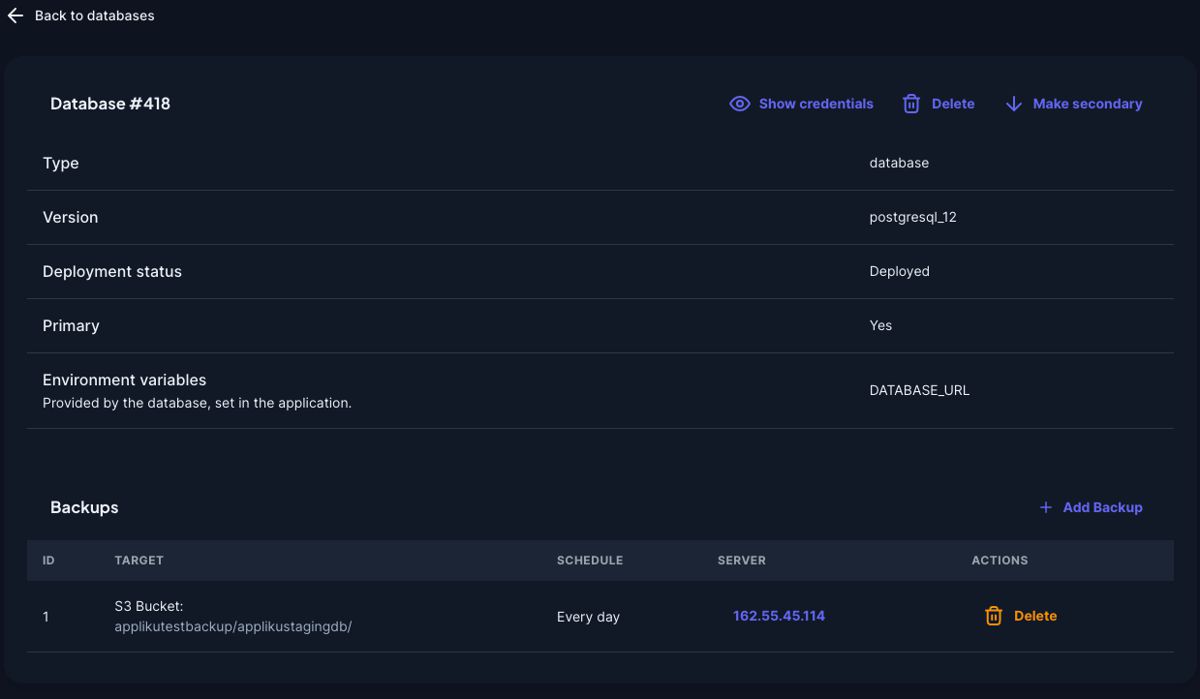
Task: Delete Database #418
Action: 951,103
